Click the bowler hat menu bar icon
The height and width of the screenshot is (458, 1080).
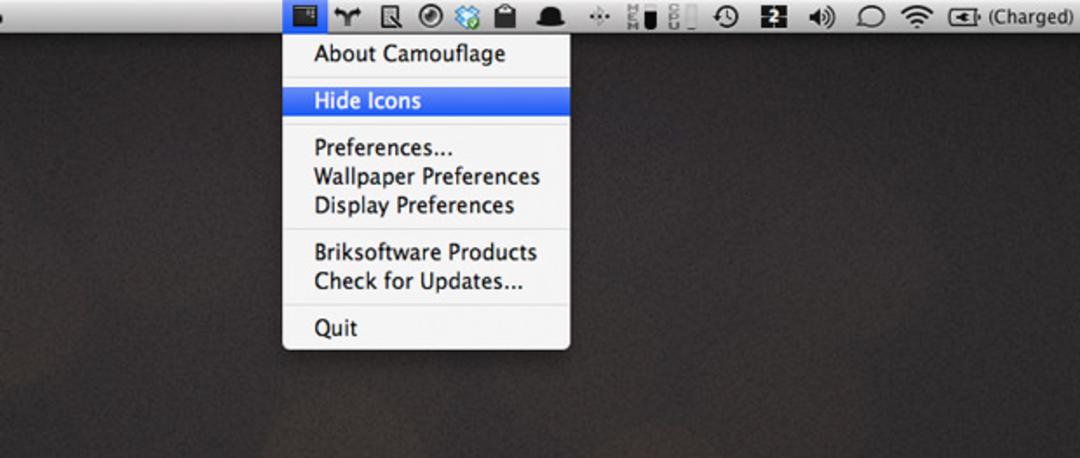pyautogui.click(x=550, y=17)
